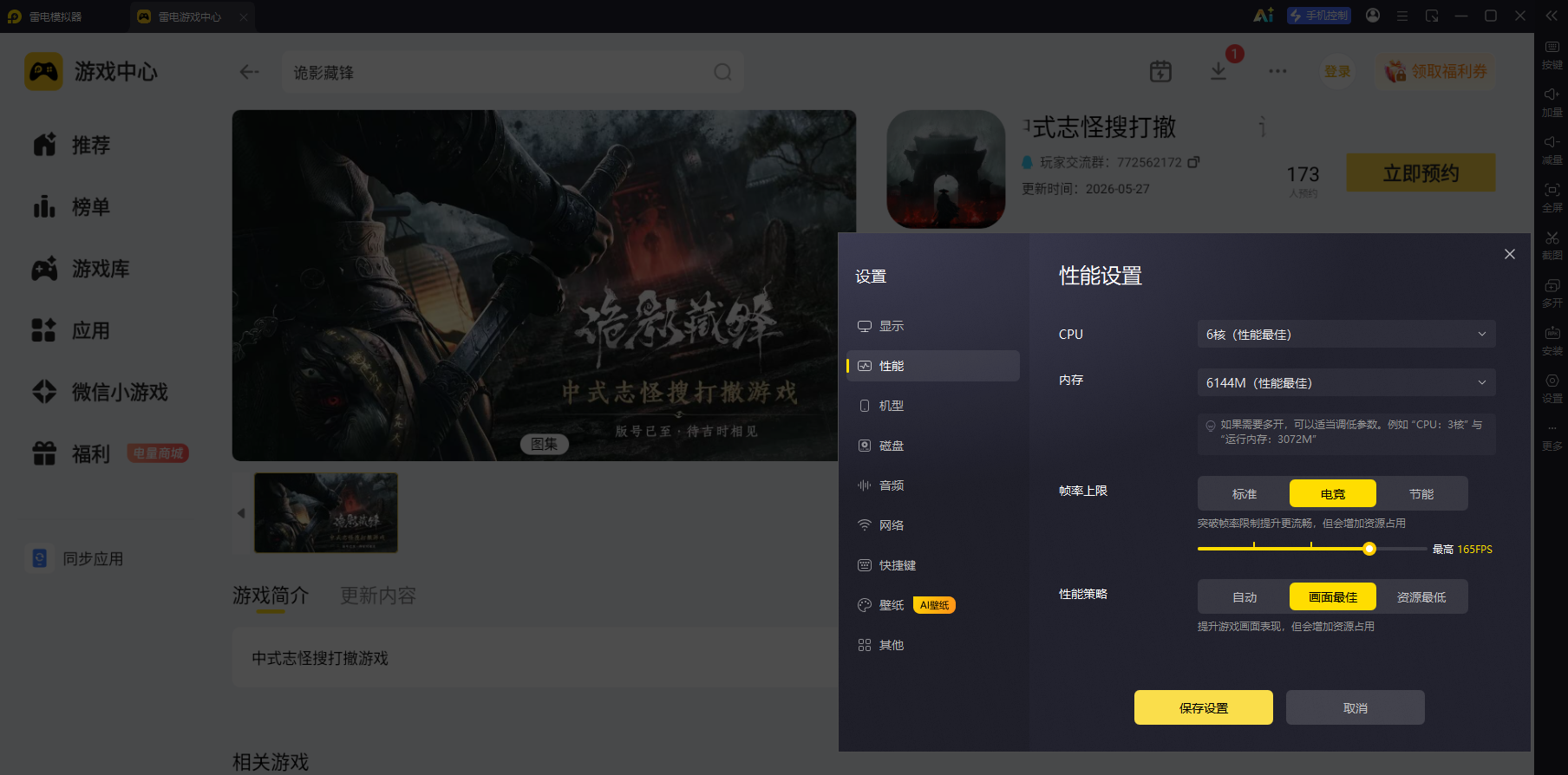
Task: Enter 全屏 fullscreen mode from the sidebar
Action: click(1552, 197)
